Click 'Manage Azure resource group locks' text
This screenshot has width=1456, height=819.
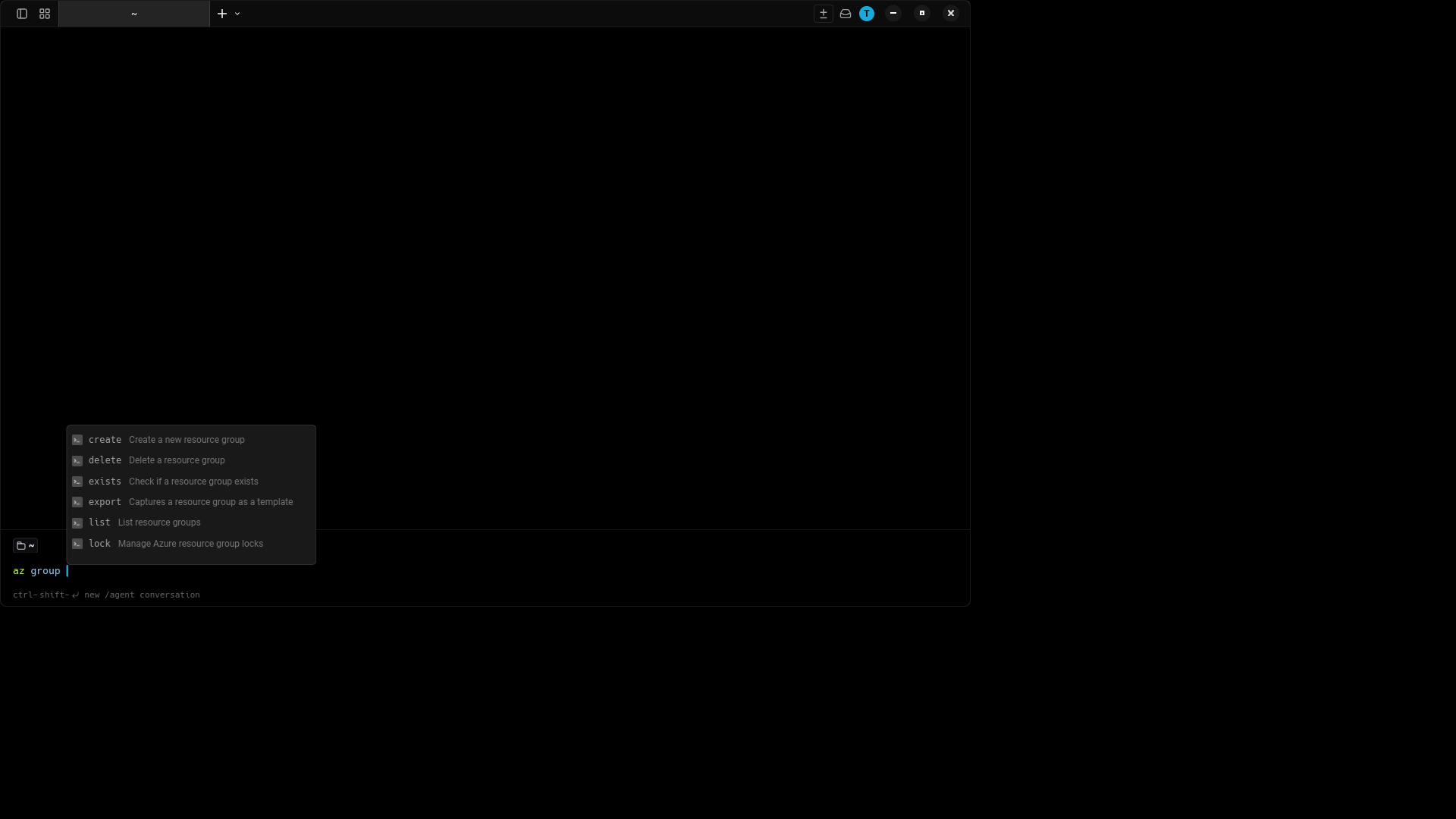(x=190, y=544)
